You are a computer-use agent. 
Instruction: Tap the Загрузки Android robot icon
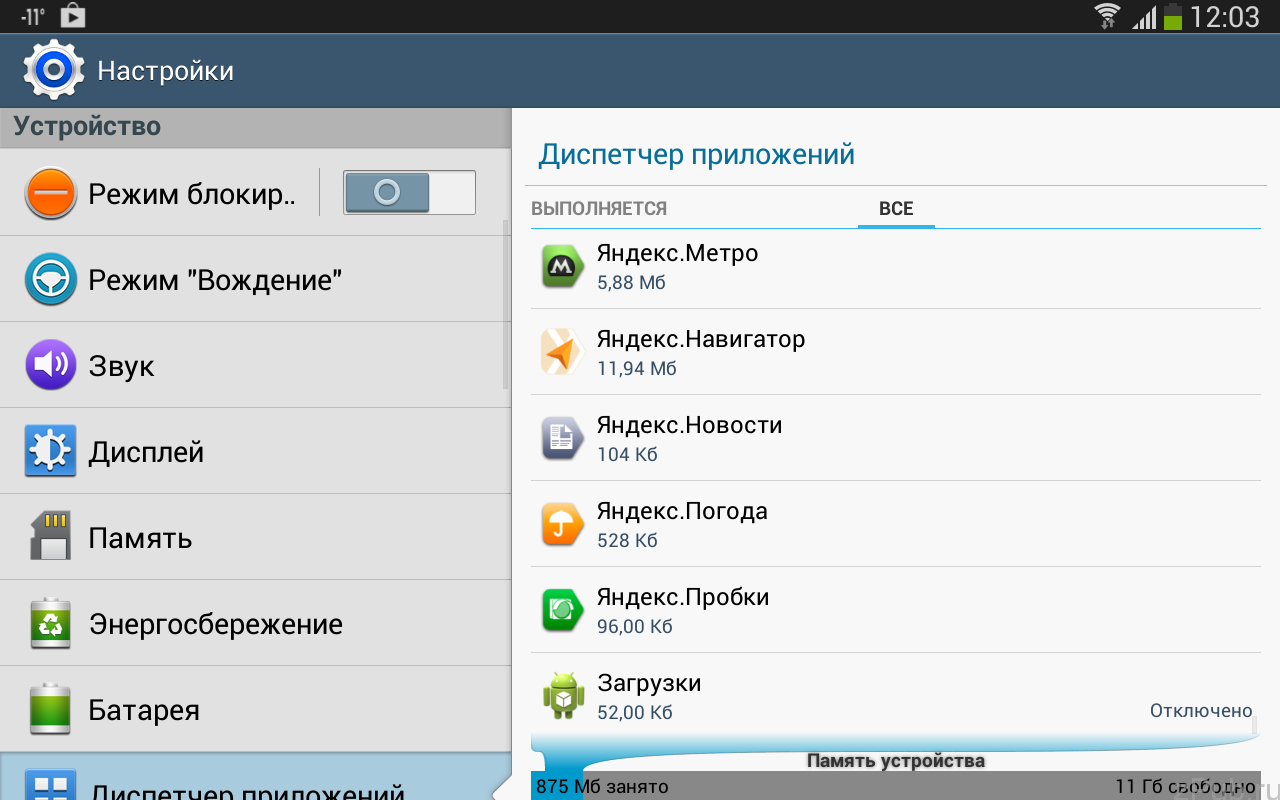pos(563,696)
